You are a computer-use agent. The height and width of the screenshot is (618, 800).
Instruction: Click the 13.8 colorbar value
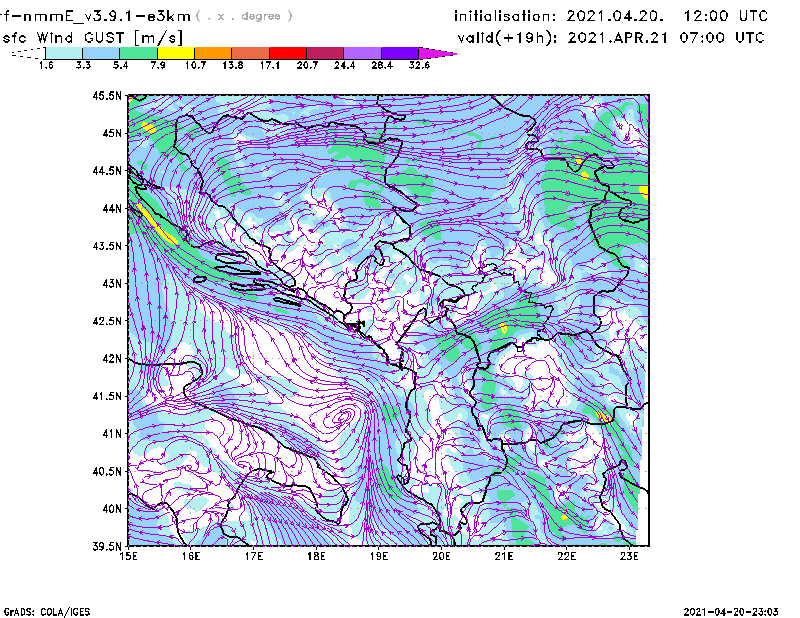232,65
